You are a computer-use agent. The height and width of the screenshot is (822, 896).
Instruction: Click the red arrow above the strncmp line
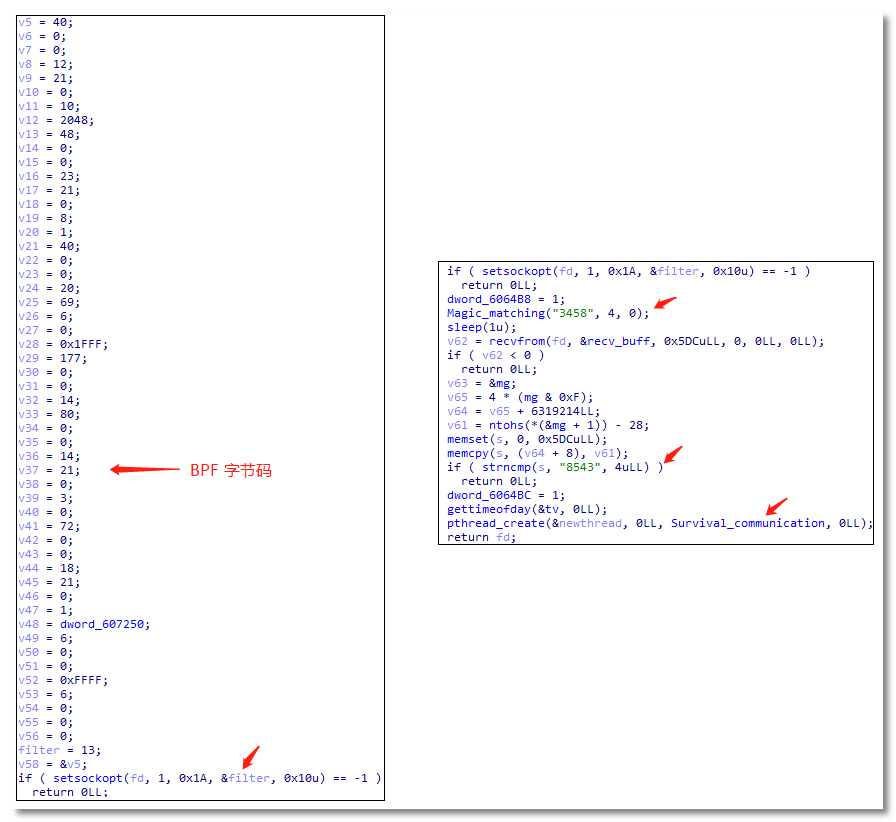coord(672,454)
